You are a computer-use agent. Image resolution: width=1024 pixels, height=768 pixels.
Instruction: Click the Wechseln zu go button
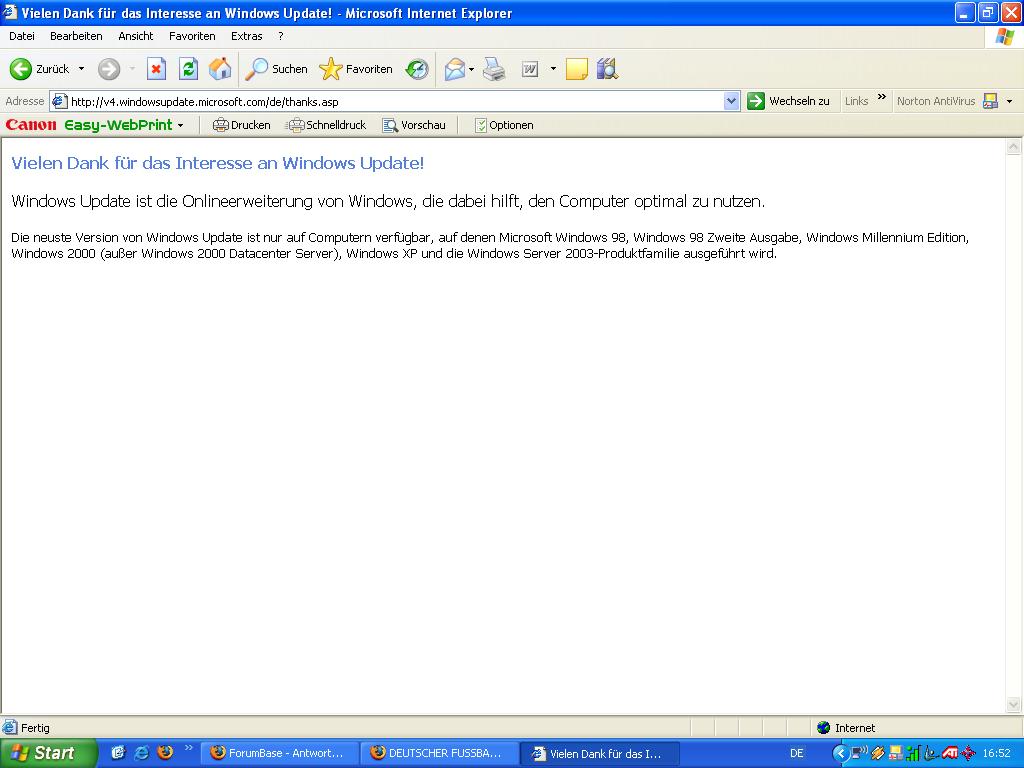click(789, 101)
